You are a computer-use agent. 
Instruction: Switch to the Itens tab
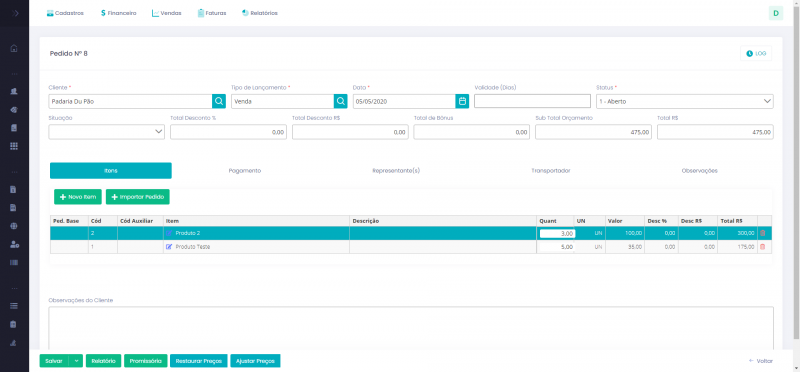pyautogui.click(x=111, y=170)
